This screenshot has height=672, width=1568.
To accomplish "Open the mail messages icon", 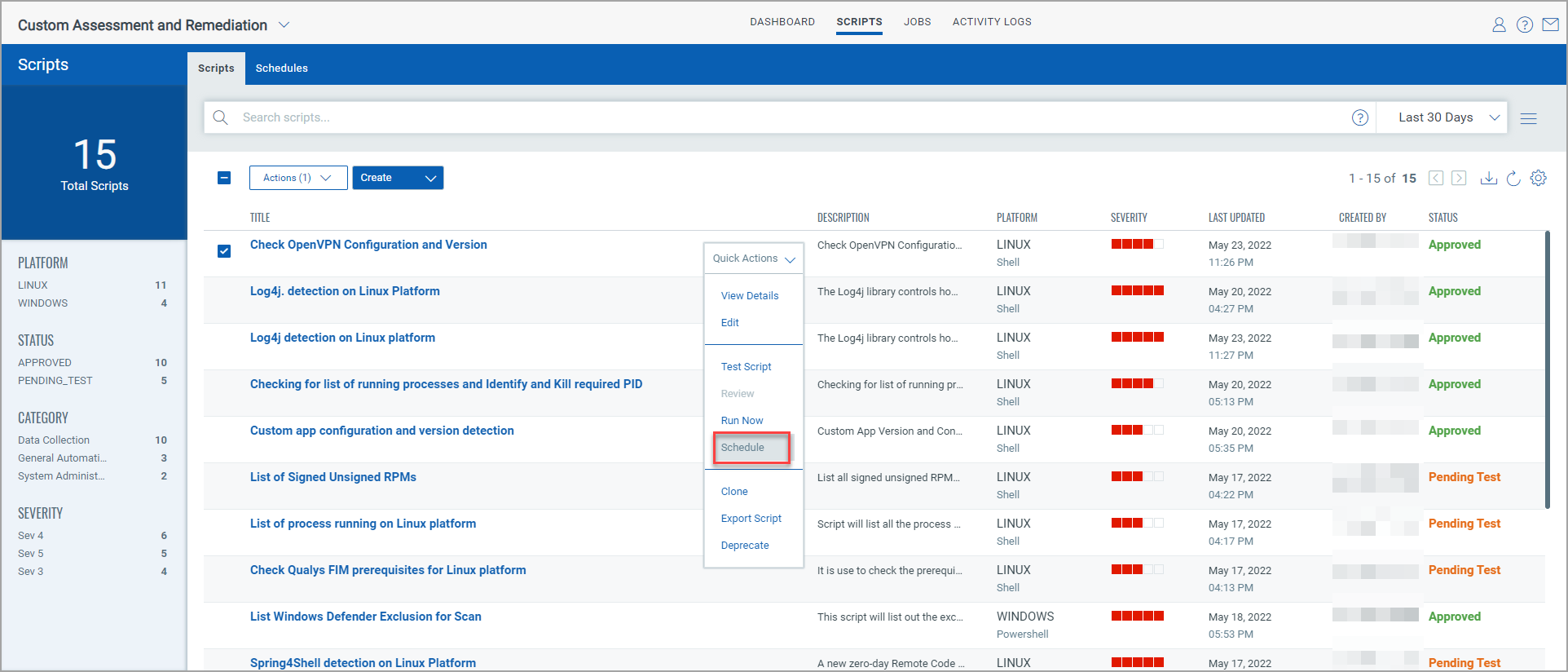I will pos(1551,24).
